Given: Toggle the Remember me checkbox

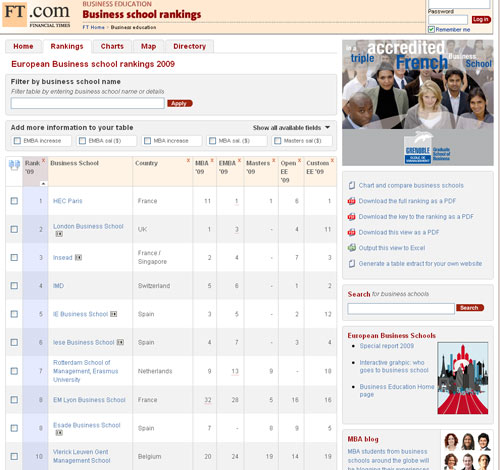Looking at the screenshot, I should tap(431, 30).
